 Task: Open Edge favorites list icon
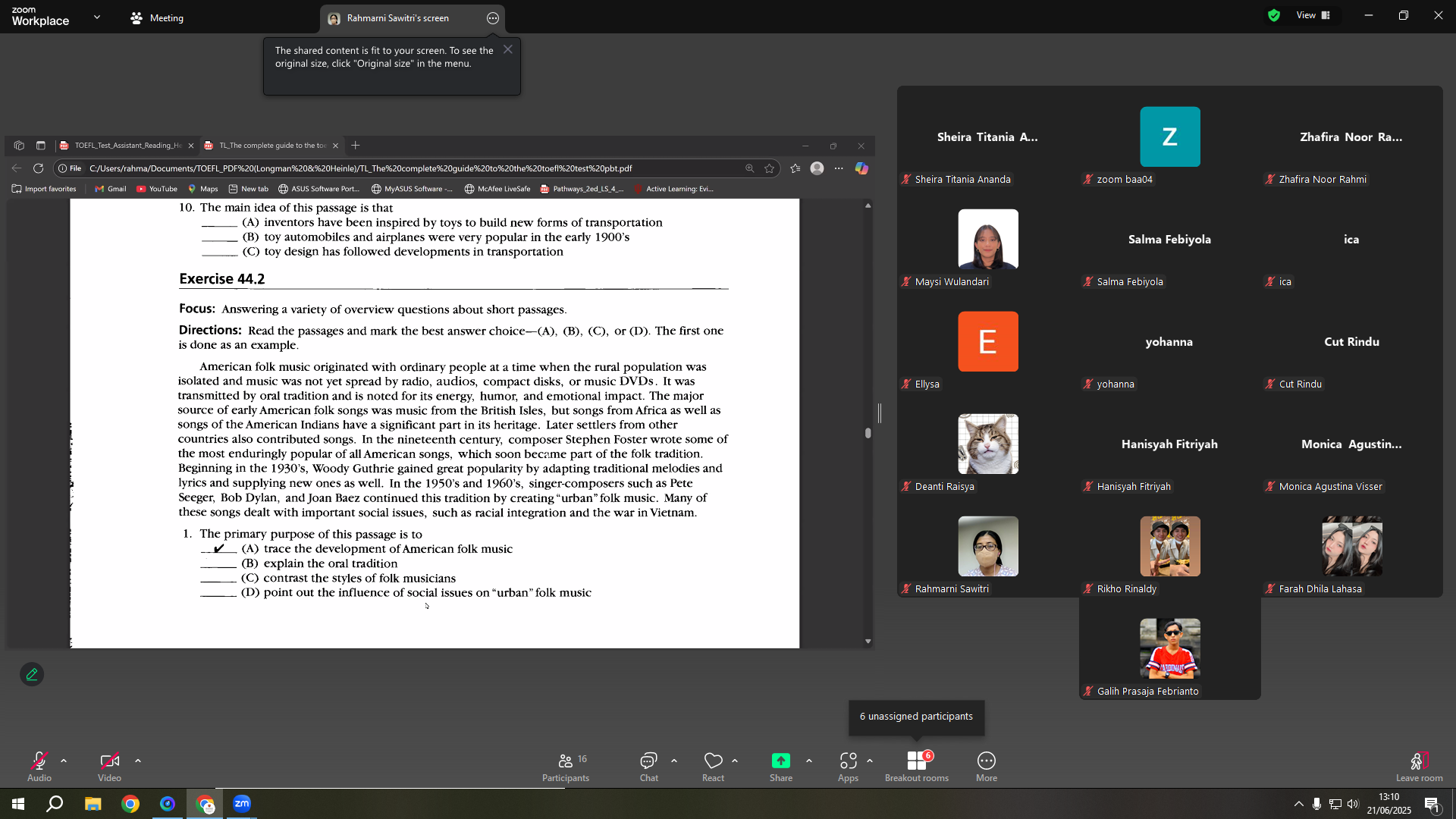pyautogui.click(x=795, y=168)
